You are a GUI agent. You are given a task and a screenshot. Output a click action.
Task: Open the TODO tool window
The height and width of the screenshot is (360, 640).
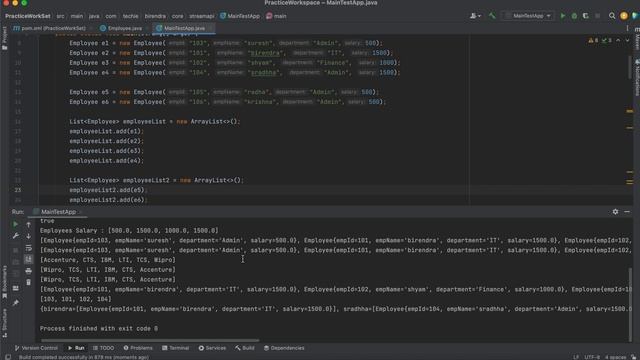click(103, 348)
